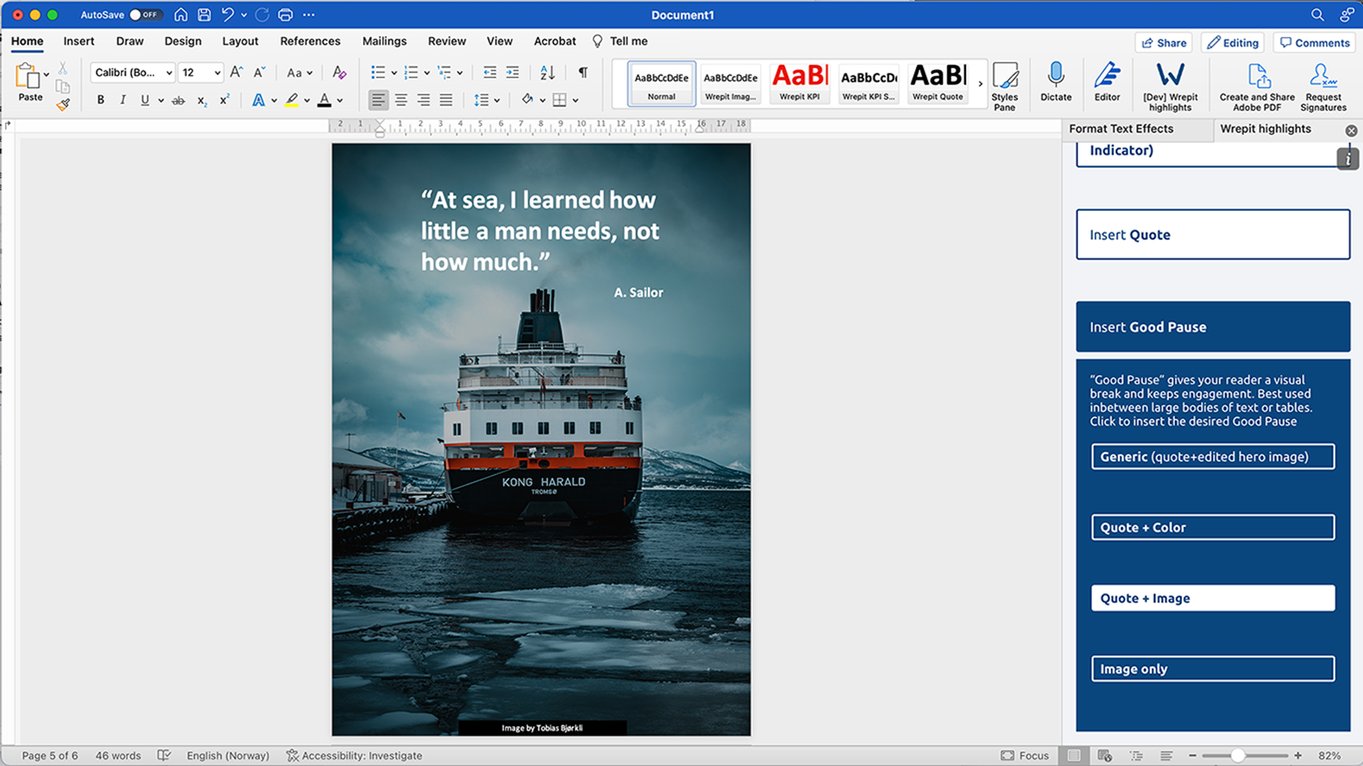Viewport: 1363px width, 766px height.
Task: Open the font color dropdown arrow
Action: [x=340, y=100]
